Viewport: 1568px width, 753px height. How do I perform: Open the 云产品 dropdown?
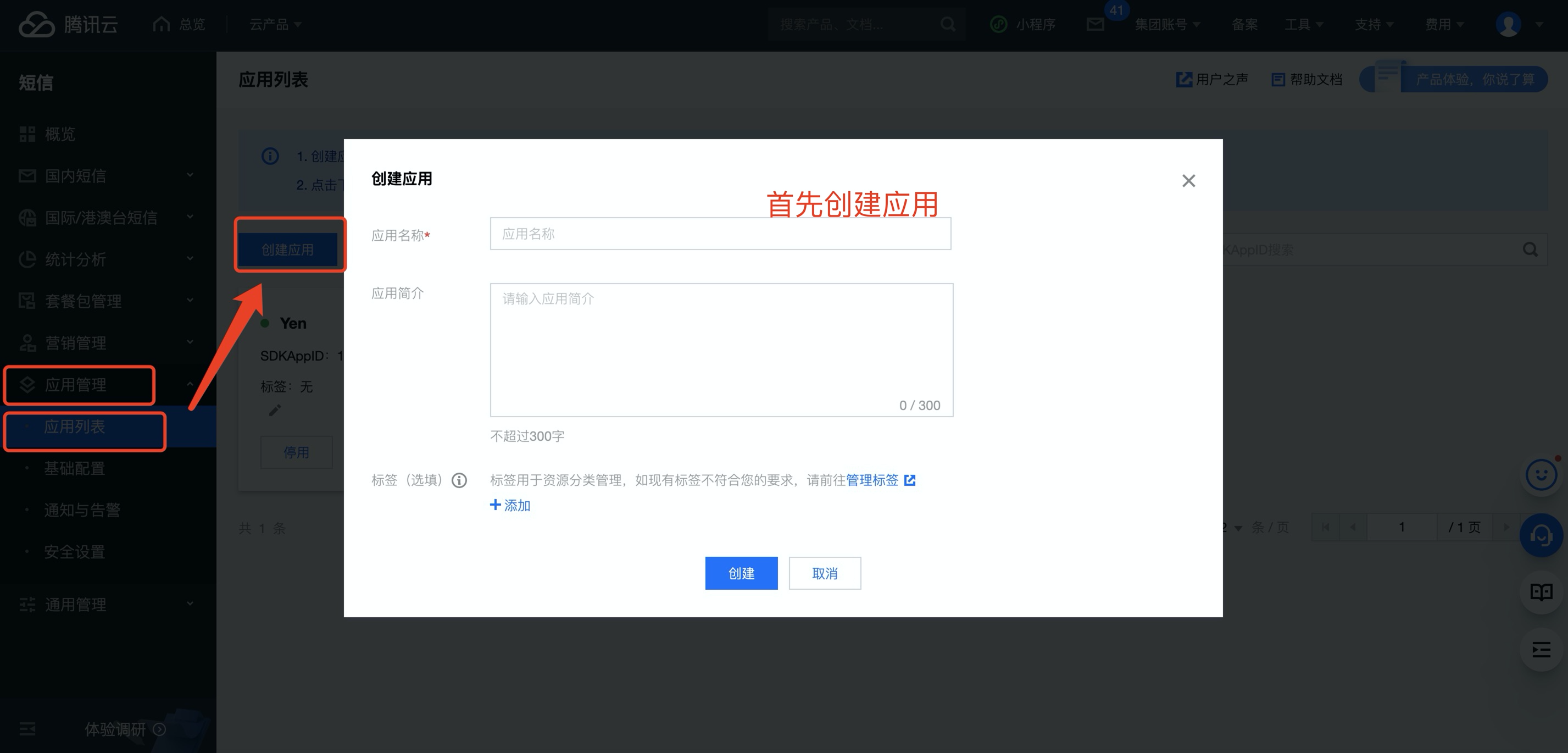(275, 24)
